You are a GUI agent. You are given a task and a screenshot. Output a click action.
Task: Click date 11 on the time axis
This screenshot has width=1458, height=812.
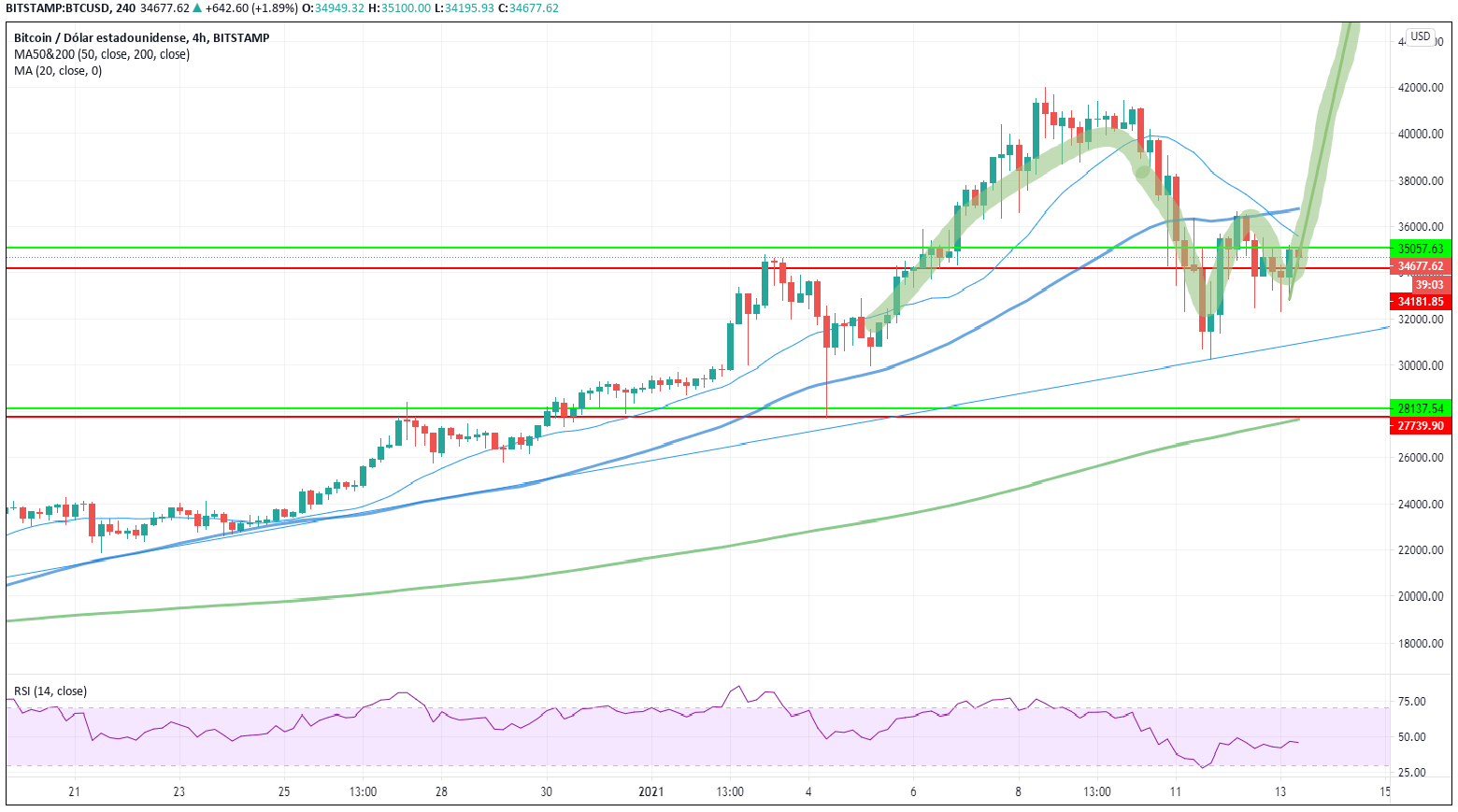click(1176, 791)
